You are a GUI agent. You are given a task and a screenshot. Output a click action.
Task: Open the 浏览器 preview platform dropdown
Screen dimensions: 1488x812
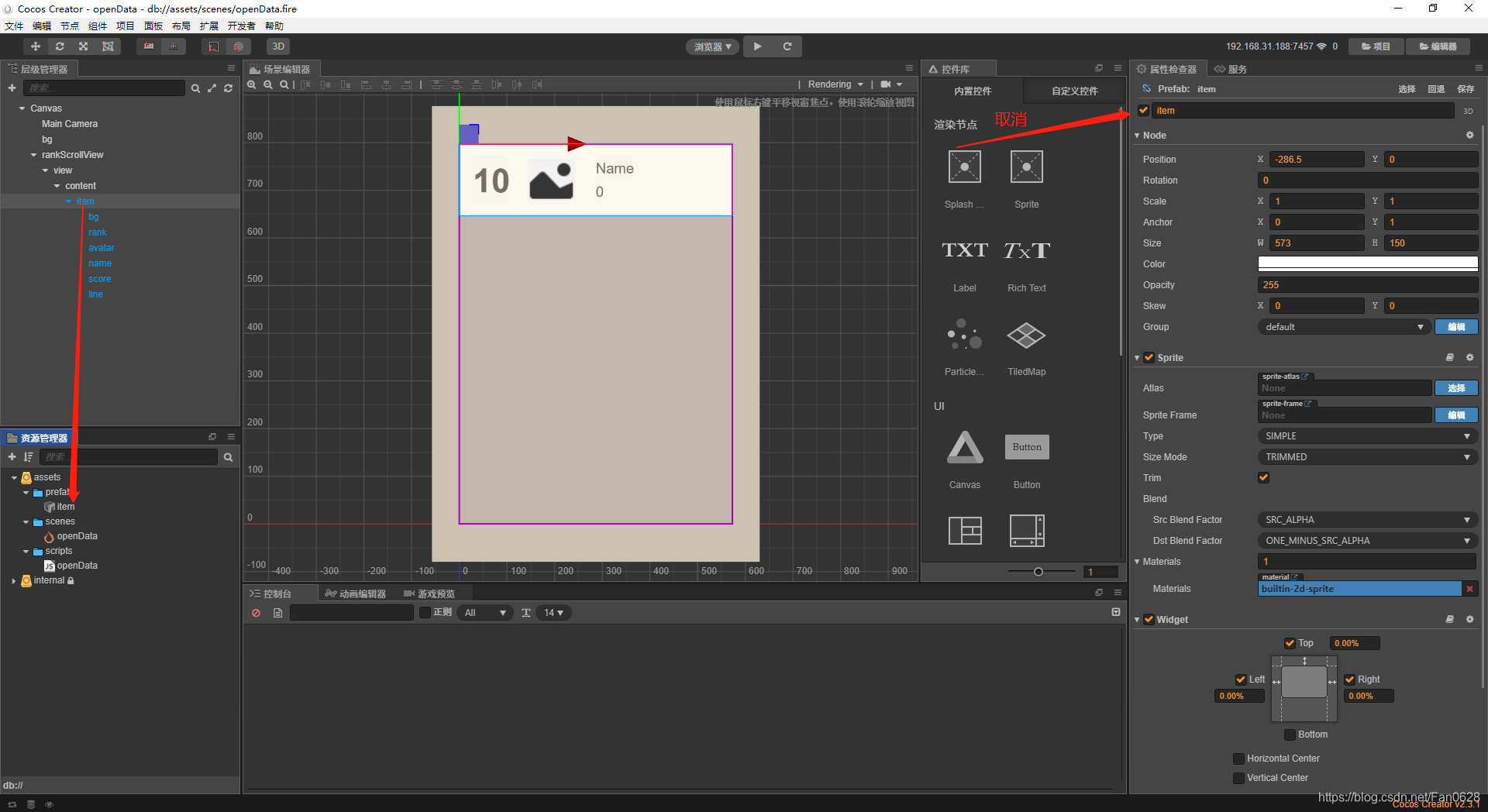[x=713, y=46]
